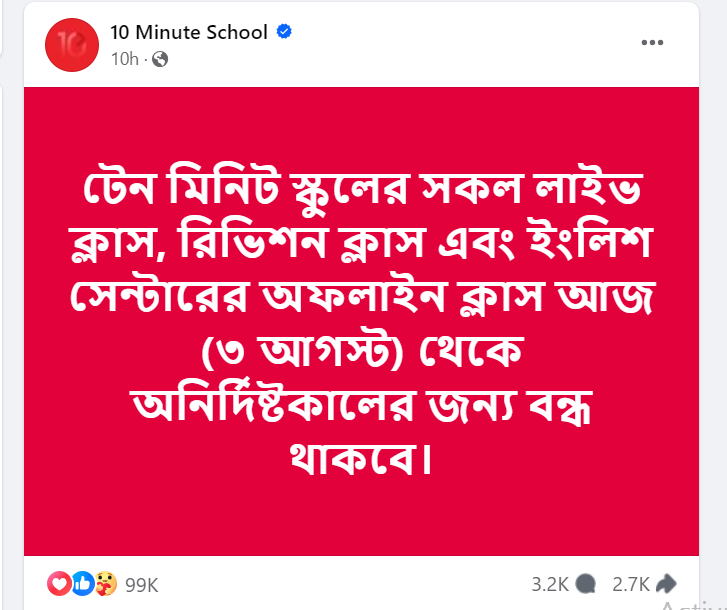The width and height of the screenshot is (727, 610).
Task: Click the red heart love reaction icon
Action: (x=59, y=584)
